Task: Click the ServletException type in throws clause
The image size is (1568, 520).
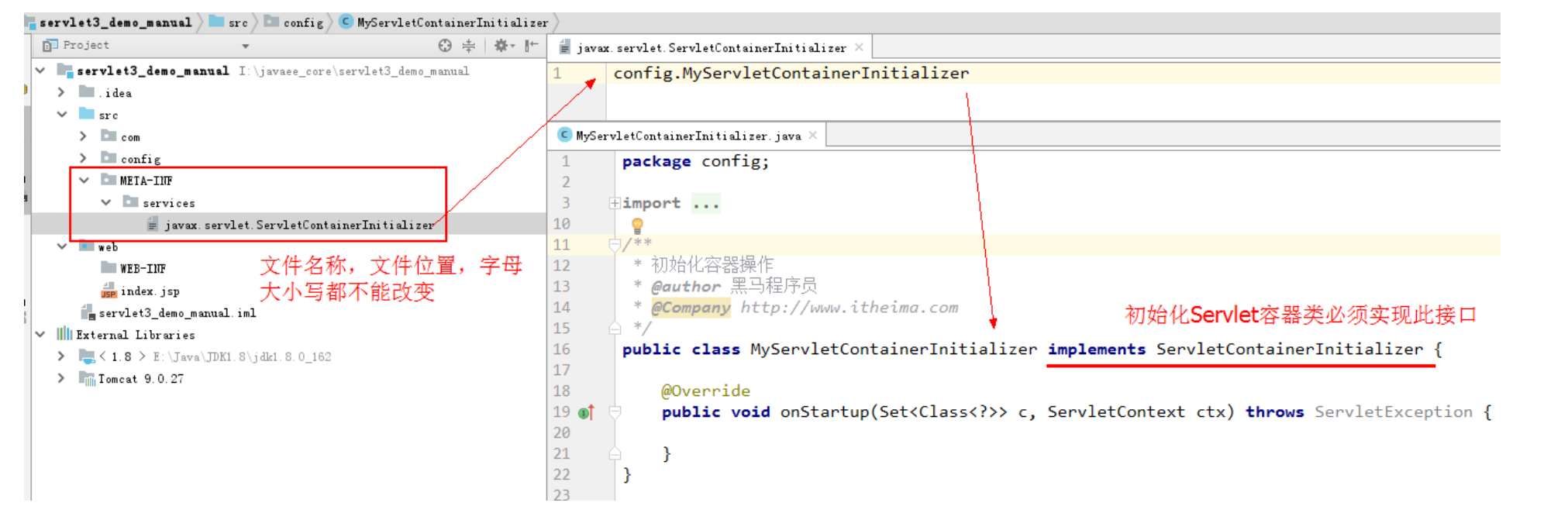Action: tap(1394, 412)
